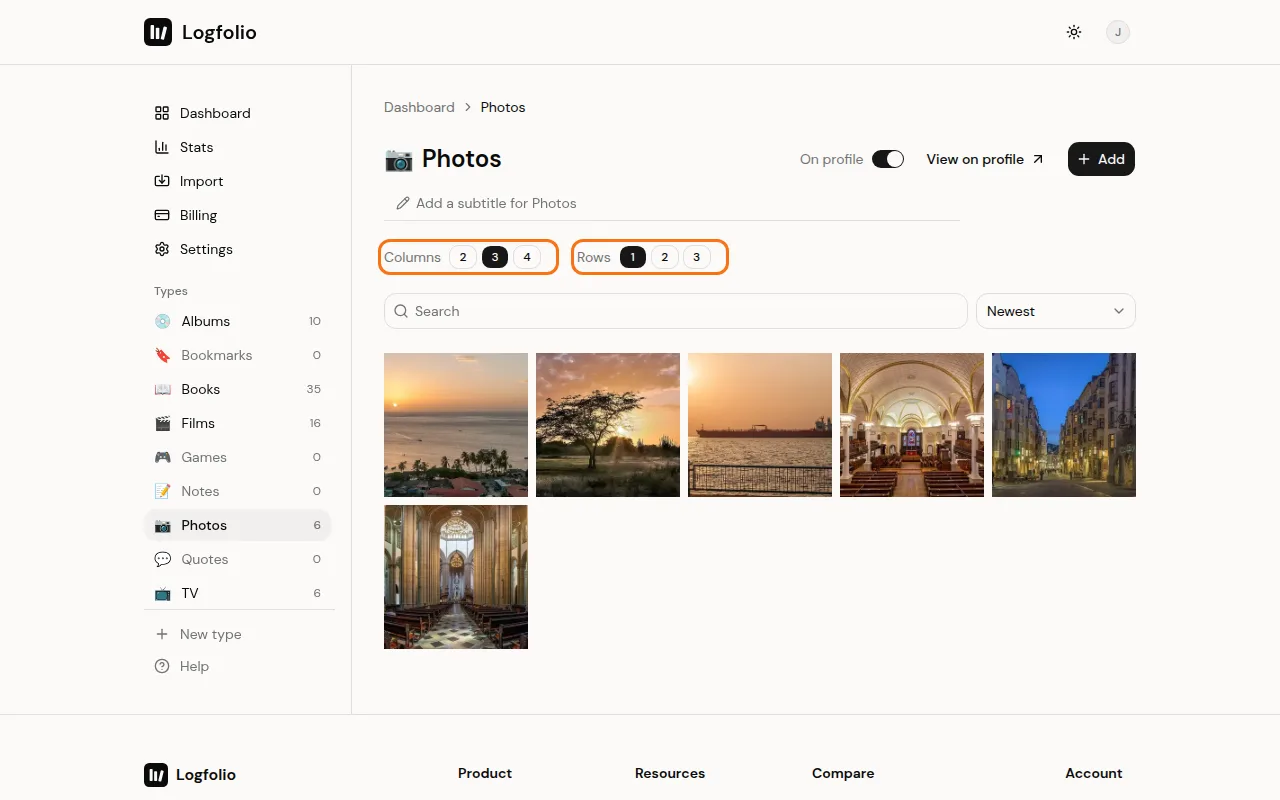Select the Bookmarks icon in Types list
Viewport: 1280px width, 800px height.
(162, 355)
